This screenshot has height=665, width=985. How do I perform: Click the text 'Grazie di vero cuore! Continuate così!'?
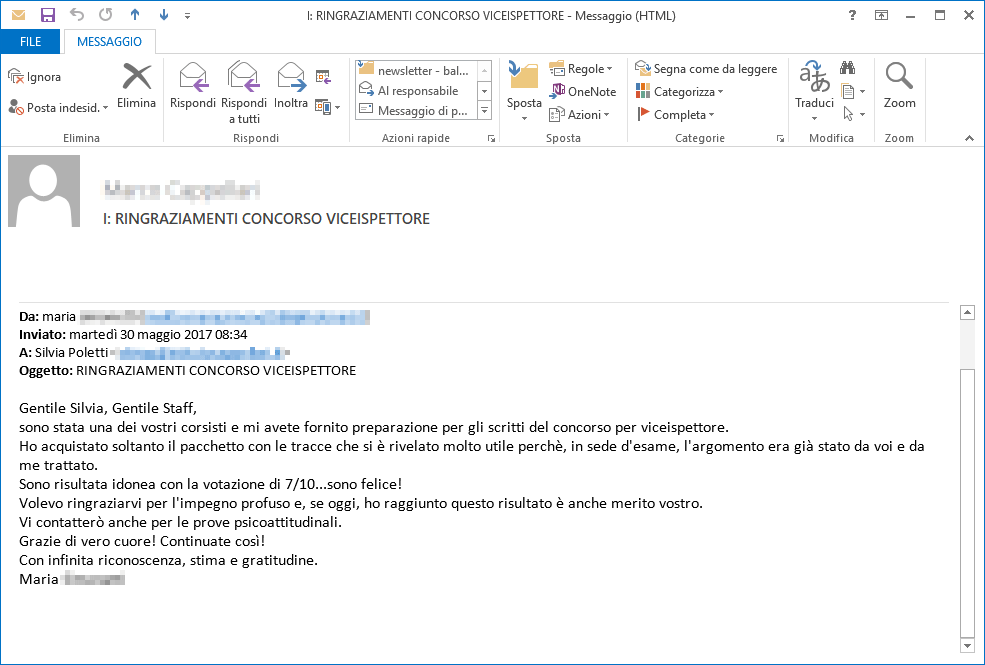142,541
